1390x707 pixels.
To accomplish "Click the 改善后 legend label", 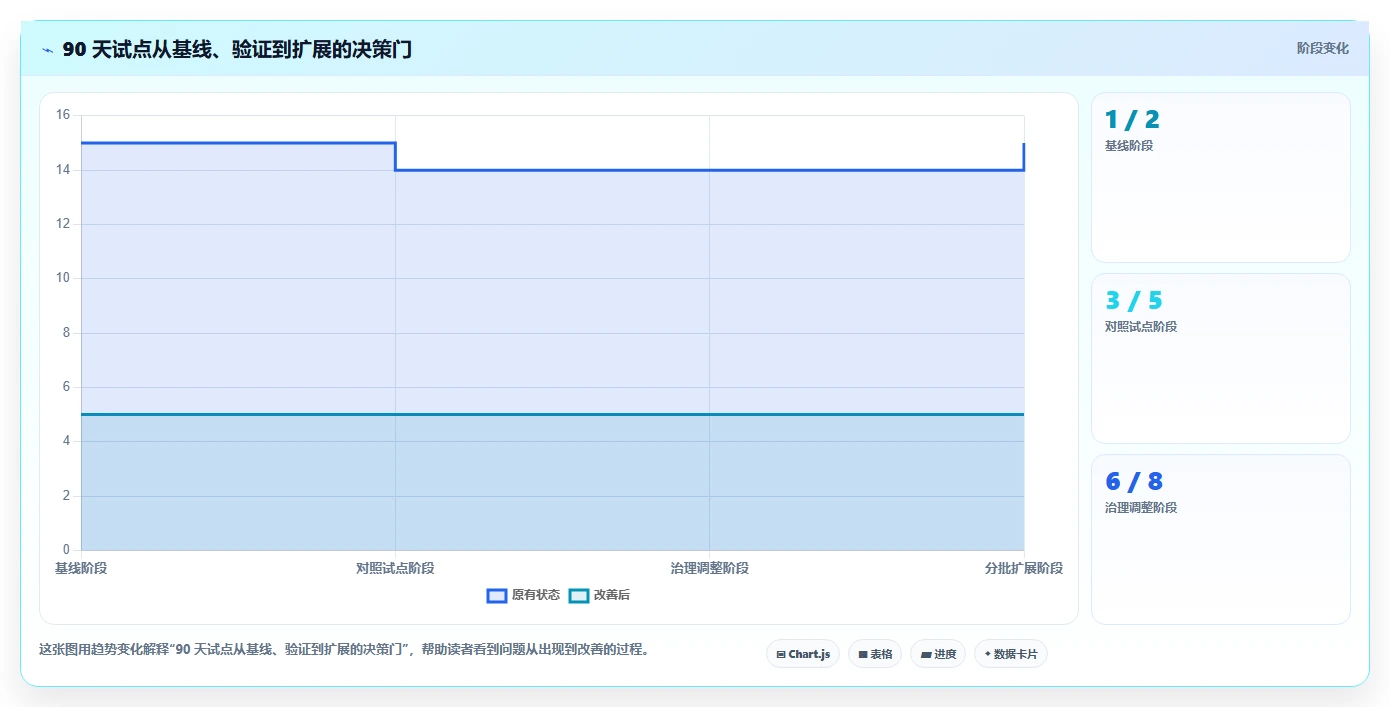I will 612,595.
